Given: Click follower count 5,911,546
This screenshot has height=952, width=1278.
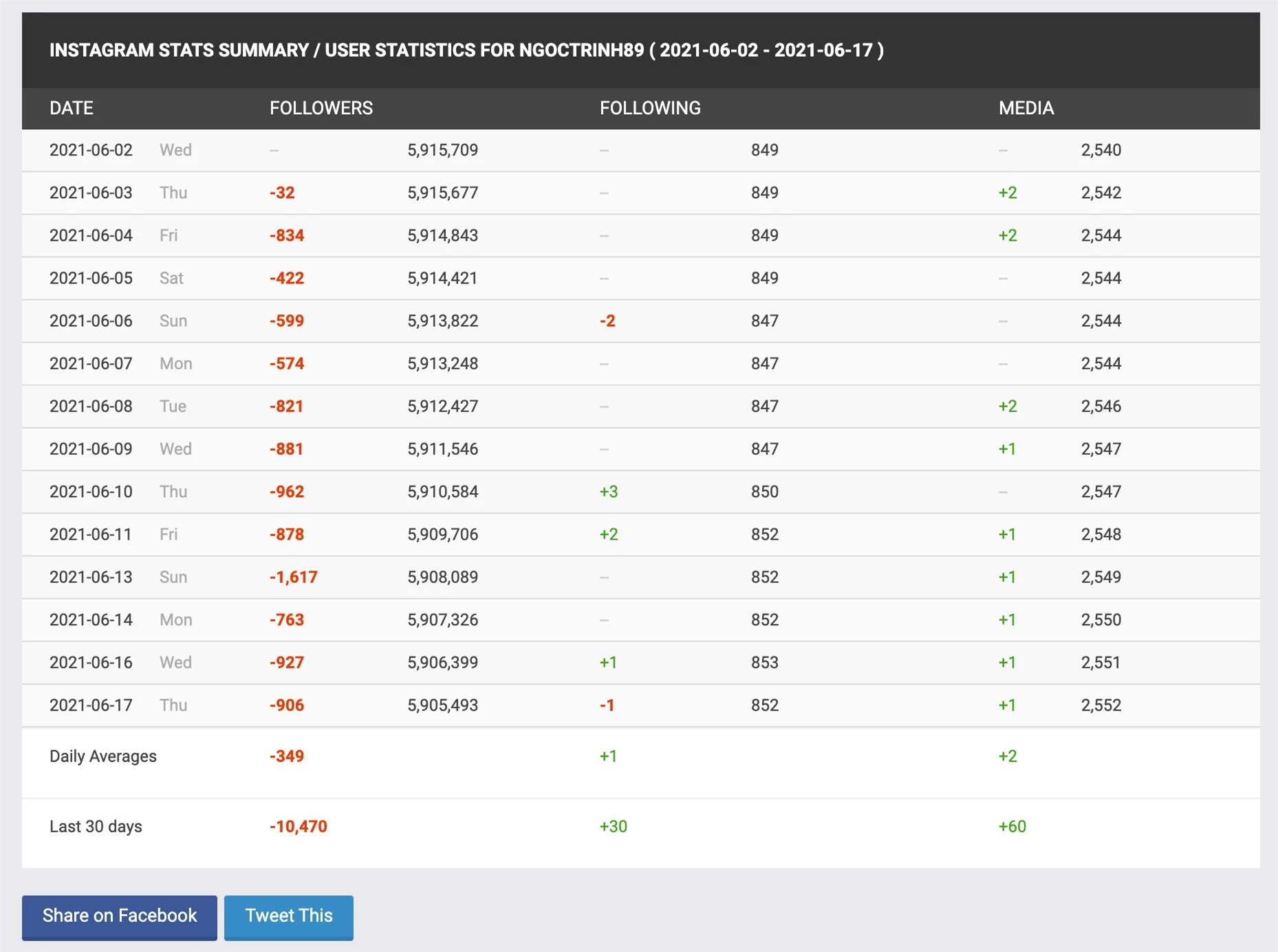Looking at the screenshot, I should [442, 448].
